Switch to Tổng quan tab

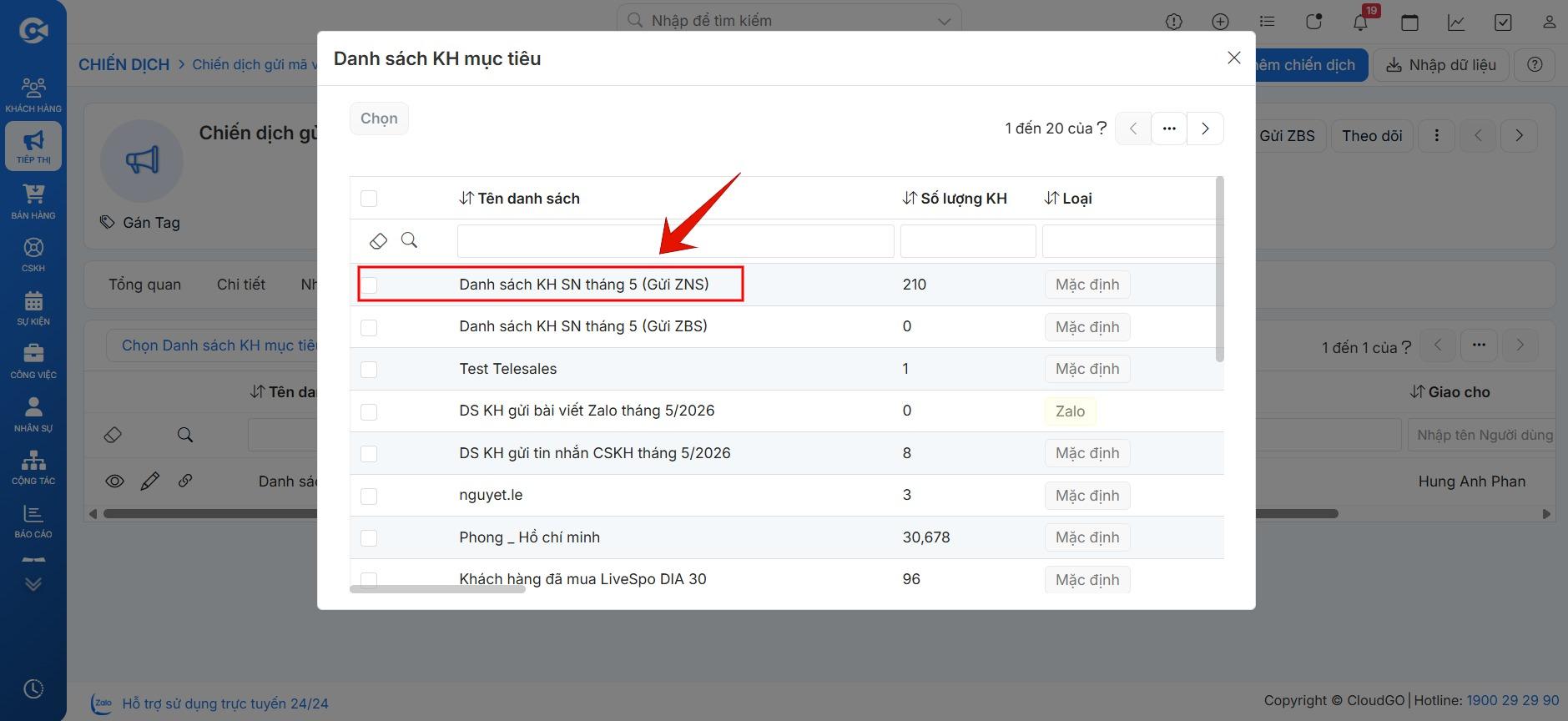(x=144, y=285)
